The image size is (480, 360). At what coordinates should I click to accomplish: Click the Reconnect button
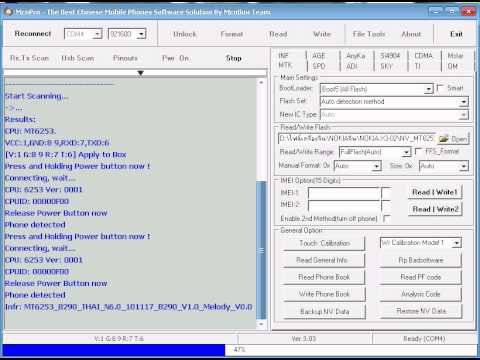[x=33, y=34]
